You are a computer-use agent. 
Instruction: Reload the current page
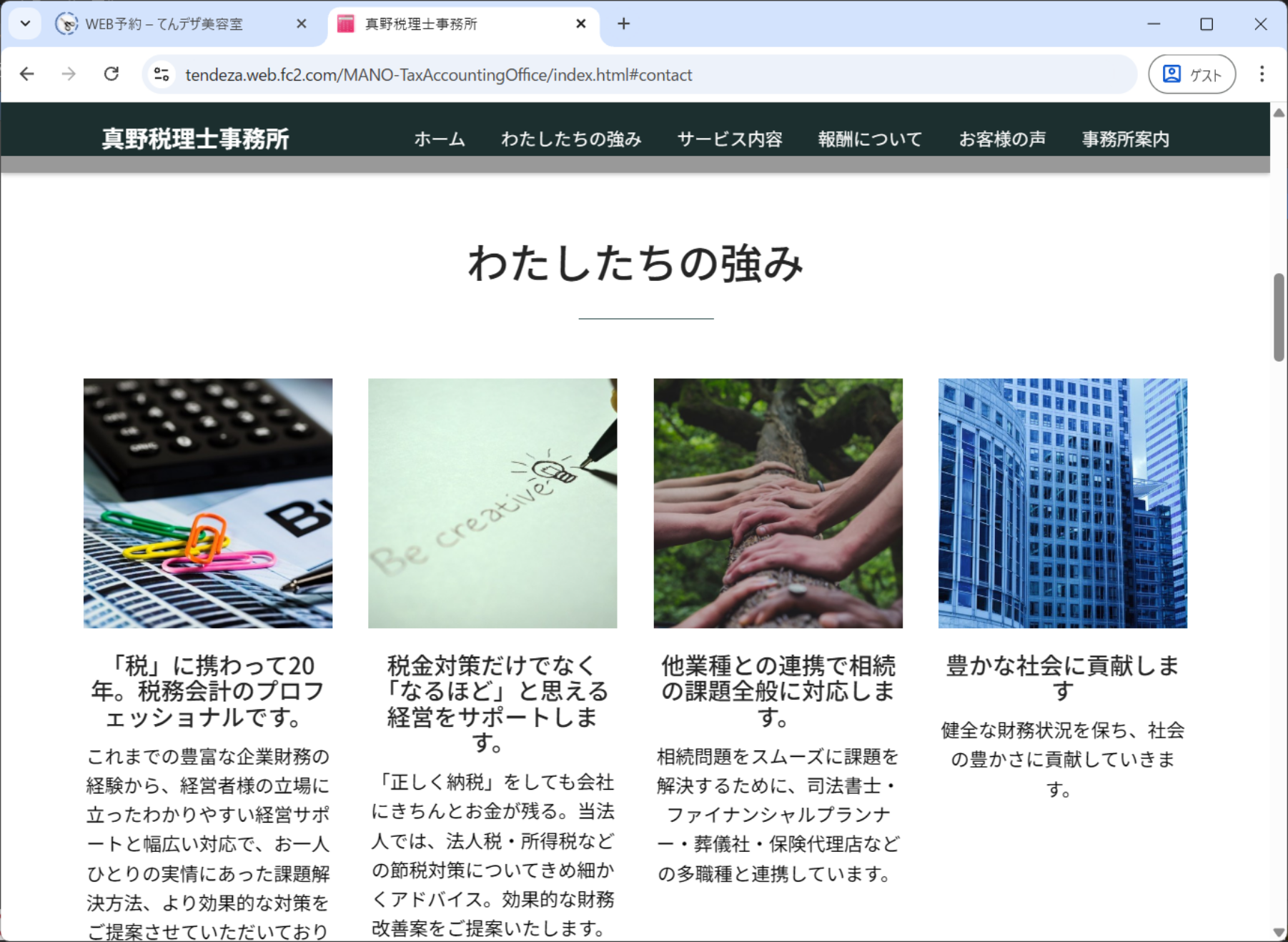pyautogui.click(x=112, y=74)
